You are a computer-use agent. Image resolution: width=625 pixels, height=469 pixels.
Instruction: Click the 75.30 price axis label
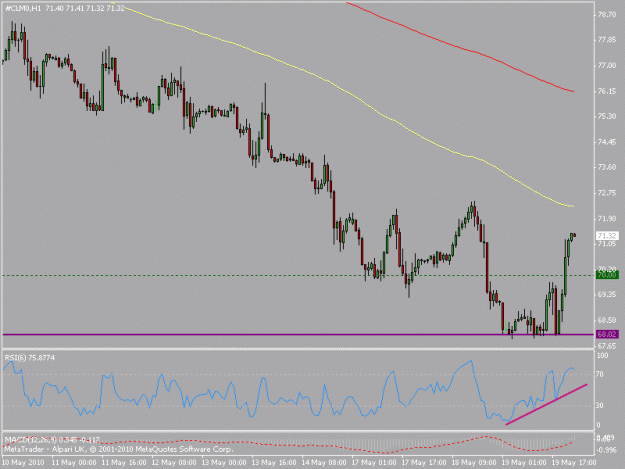607,116
